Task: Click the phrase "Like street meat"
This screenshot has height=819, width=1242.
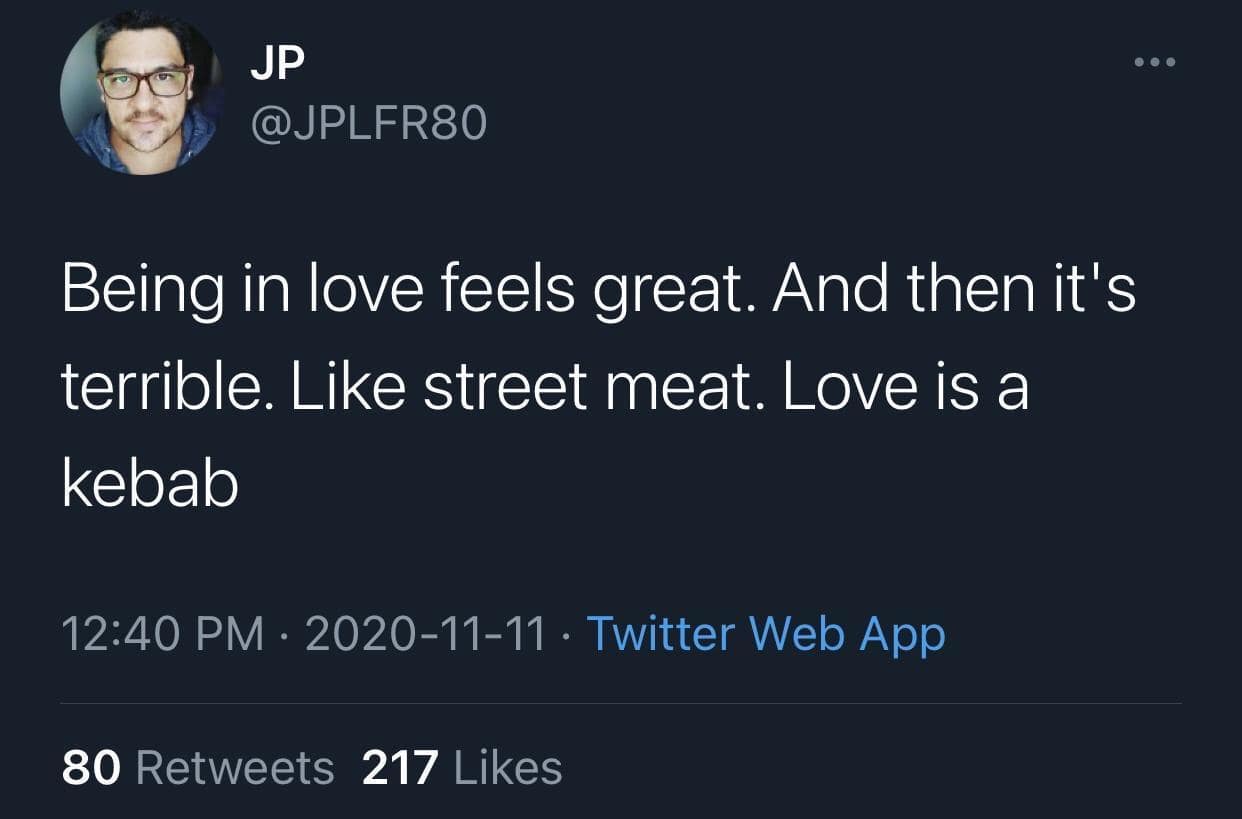Action: click(x=517, y=388)
